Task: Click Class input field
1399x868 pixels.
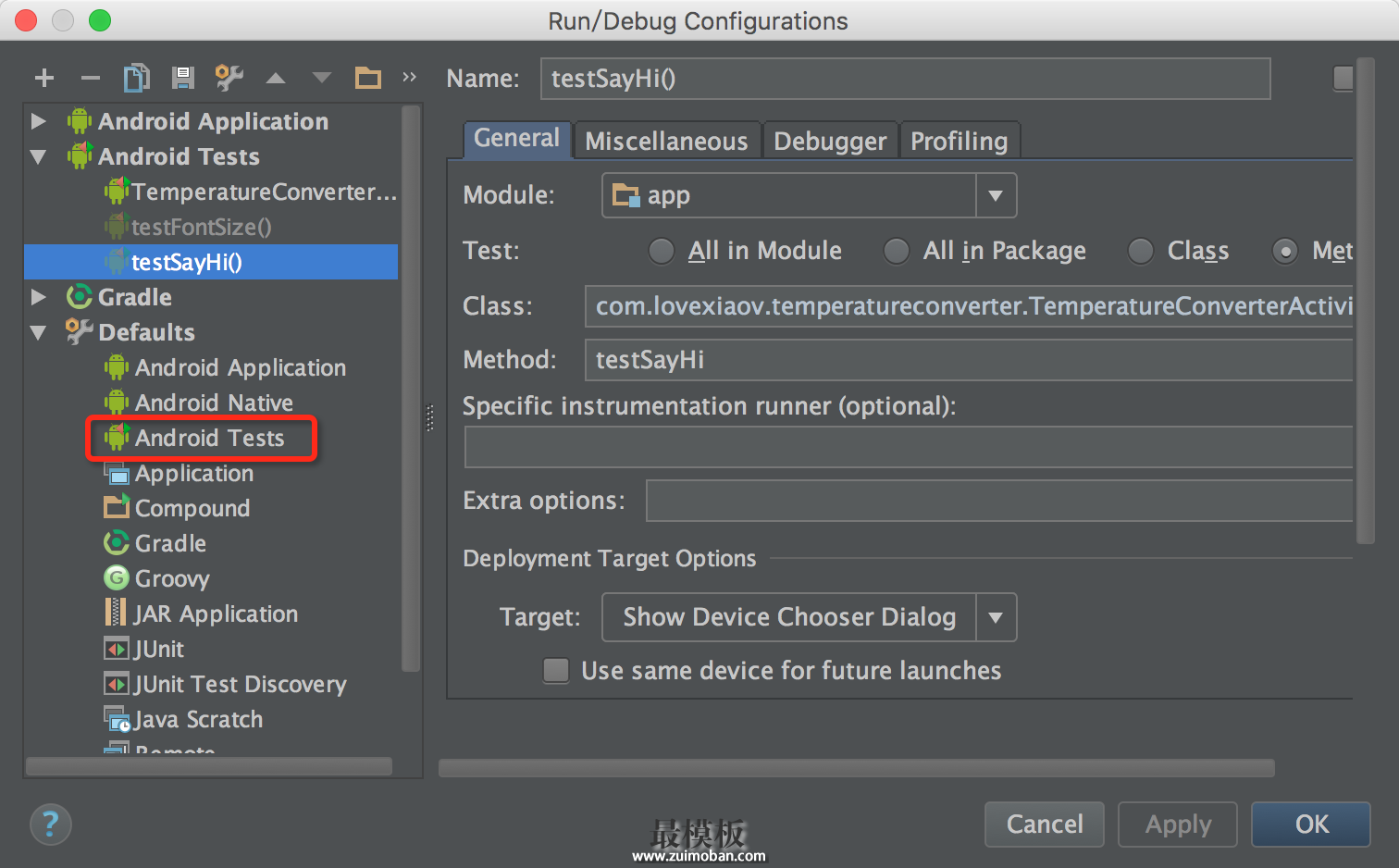Action: tap(969, 306)
